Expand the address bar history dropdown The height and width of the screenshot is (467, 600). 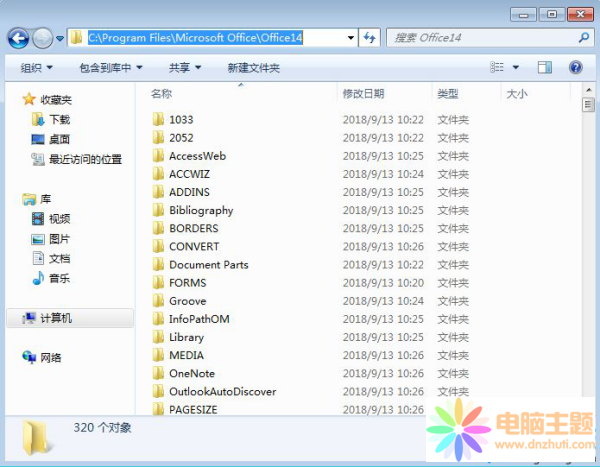point(350,38)
